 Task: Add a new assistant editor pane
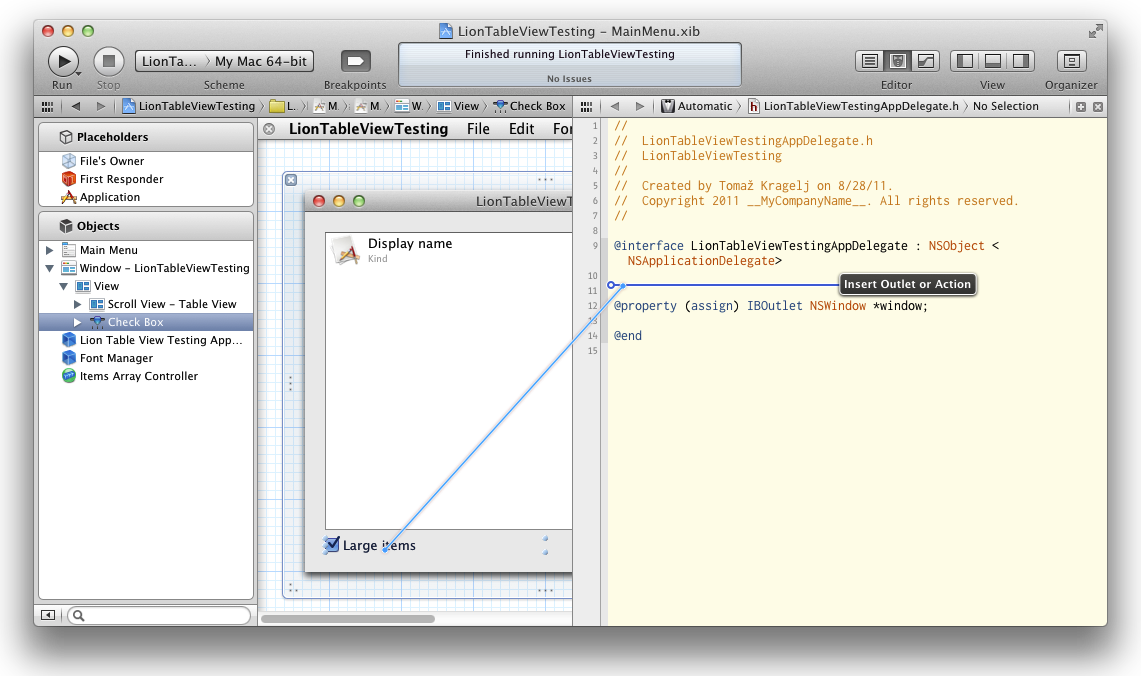click(1081, 107)
